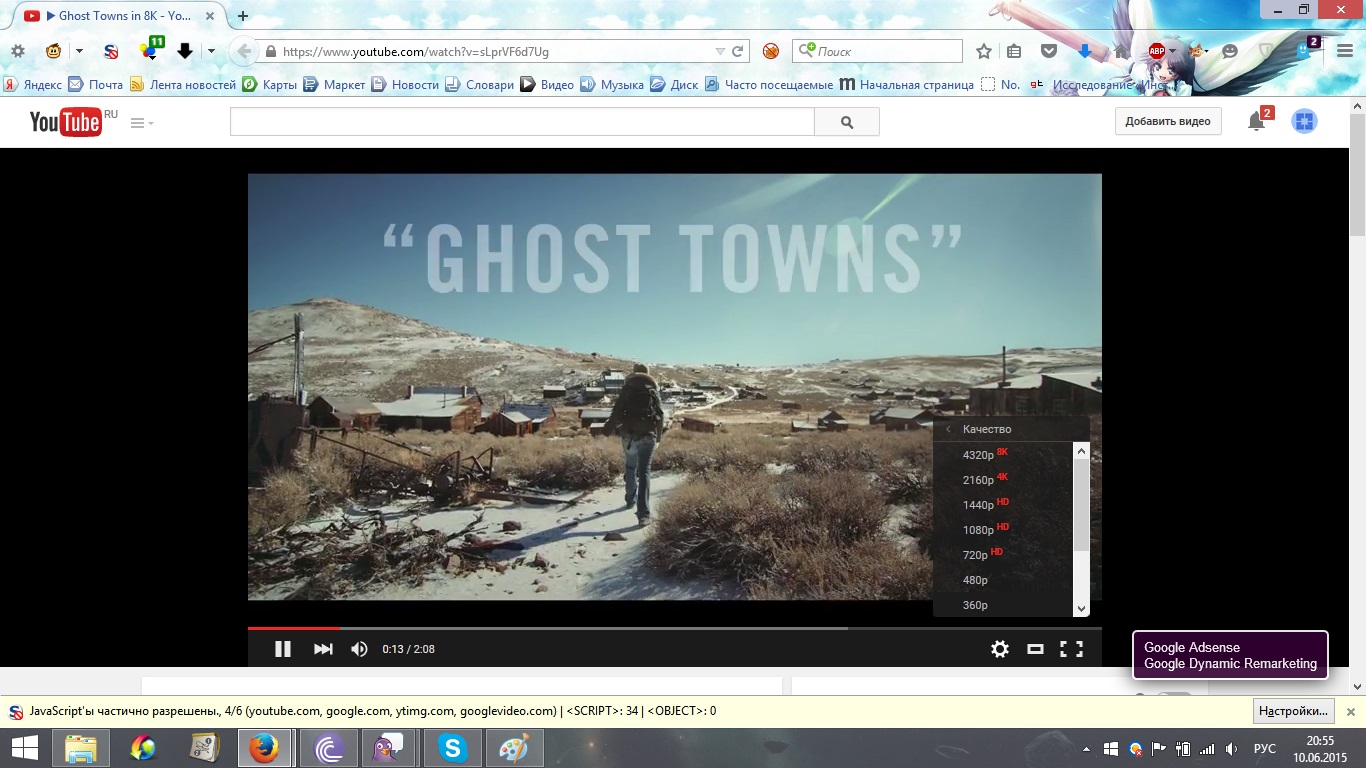Show hidden system tray icons
1366x768 pixels.
tap(1087, 748)
